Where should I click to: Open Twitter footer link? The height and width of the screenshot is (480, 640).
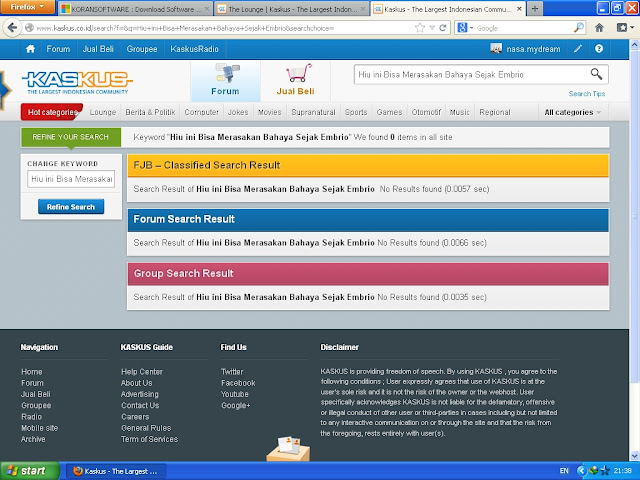pyautogui.click(x=232, y=371)
